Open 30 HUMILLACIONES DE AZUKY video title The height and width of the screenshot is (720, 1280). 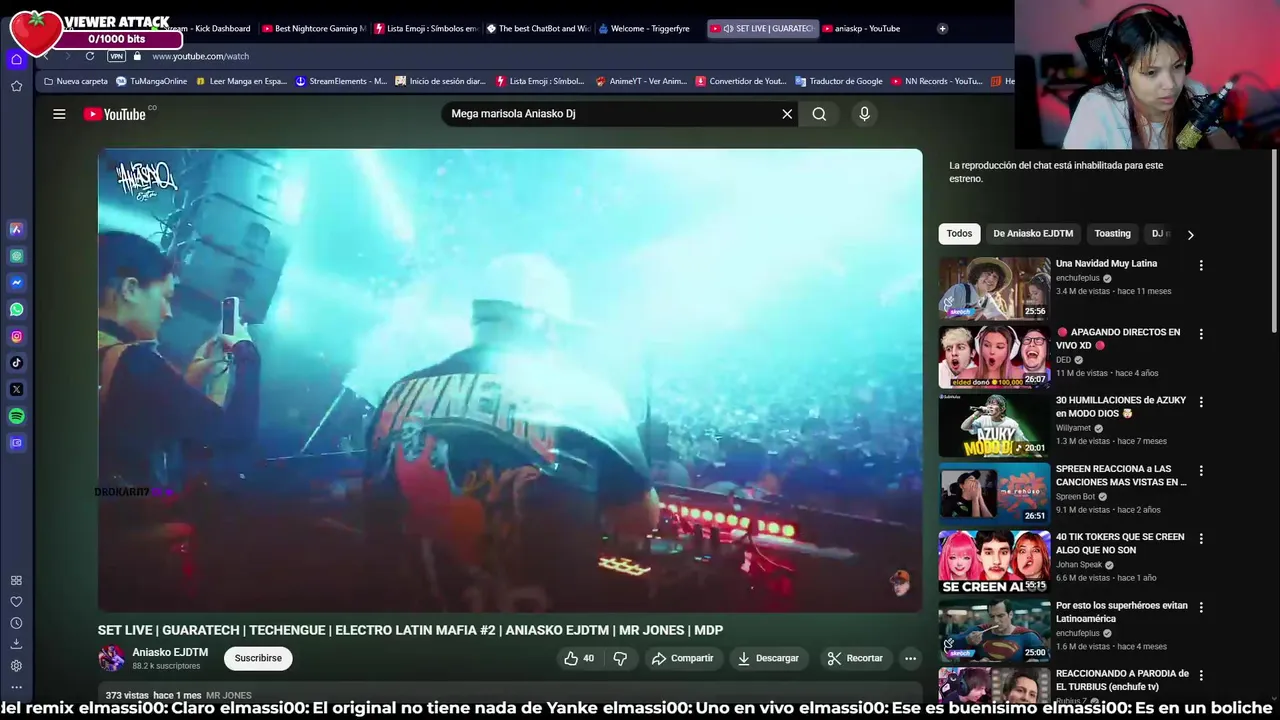coord(1121,407)
